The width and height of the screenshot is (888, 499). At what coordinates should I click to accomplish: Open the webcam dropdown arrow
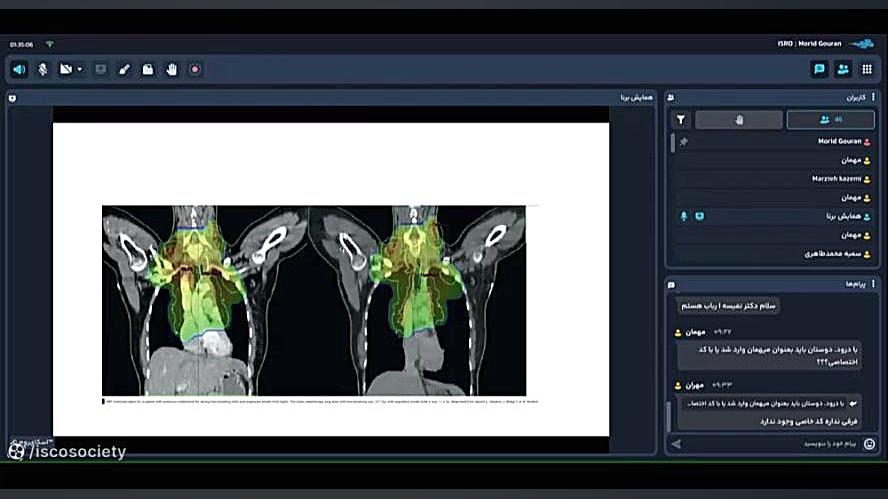[80, 70]
